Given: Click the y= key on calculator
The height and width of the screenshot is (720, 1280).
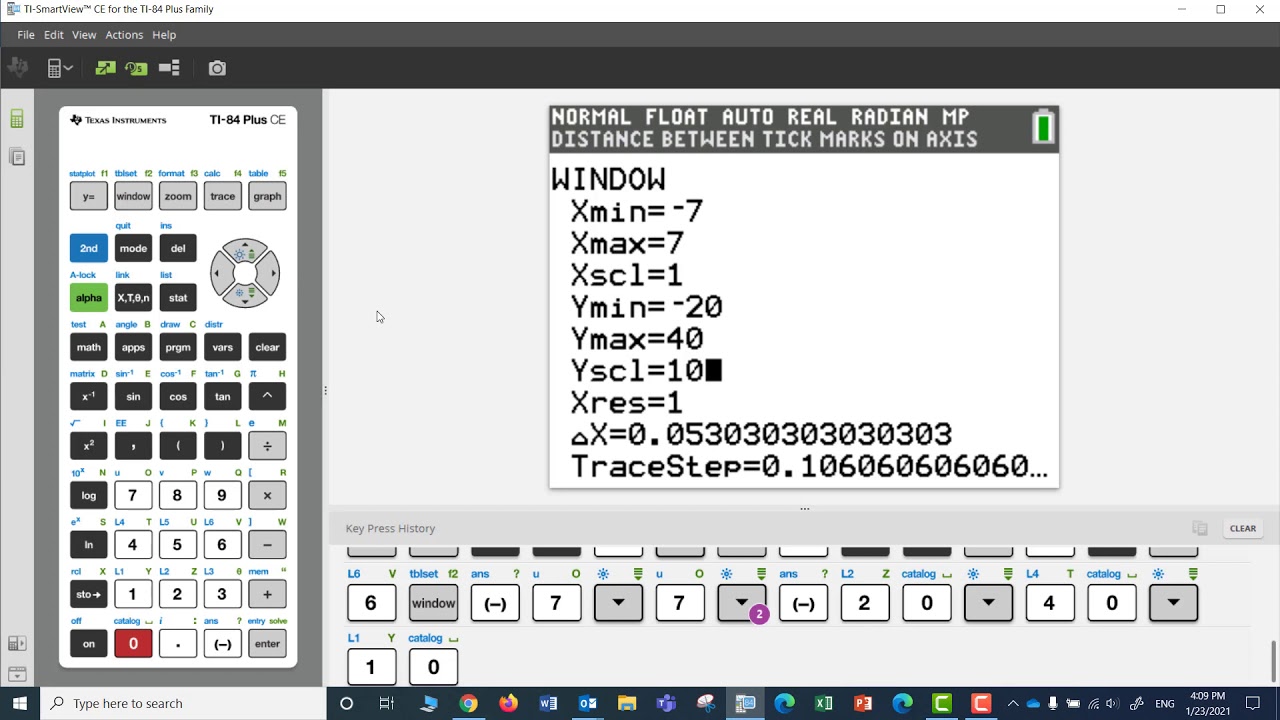Looking at the screenshot, I should coord(89,196).
